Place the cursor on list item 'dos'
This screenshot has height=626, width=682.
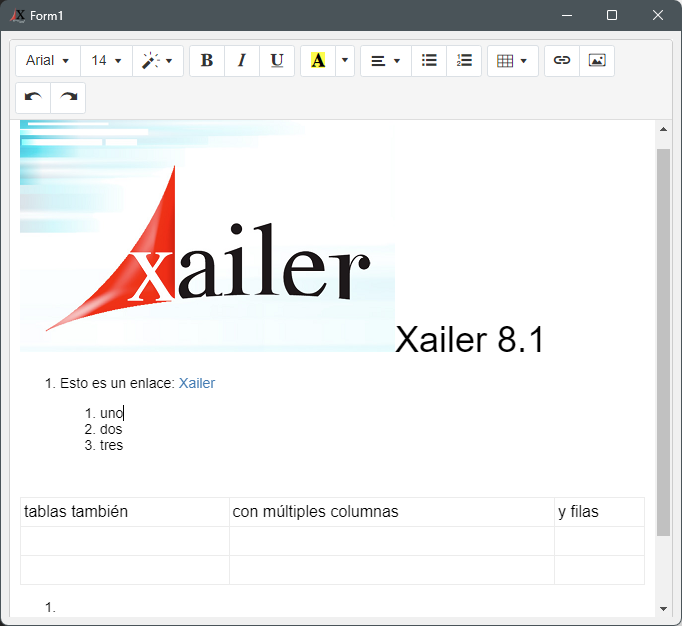tap(111, 429)
